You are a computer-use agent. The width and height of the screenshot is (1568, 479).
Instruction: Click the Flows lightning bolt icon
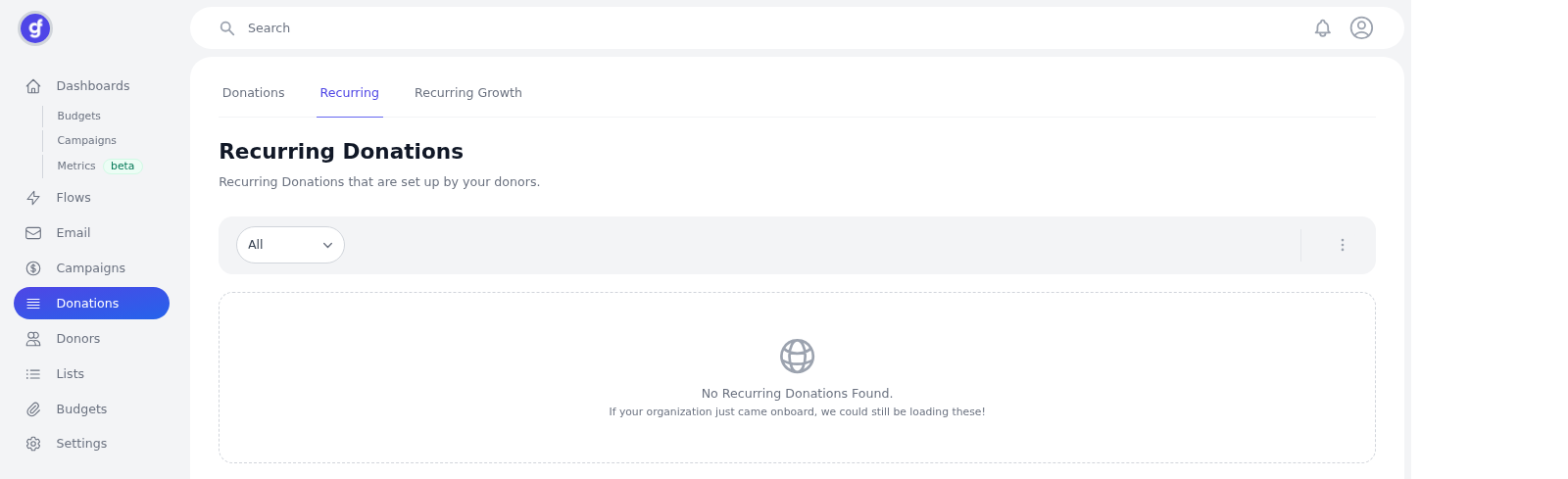click(33, 198)
